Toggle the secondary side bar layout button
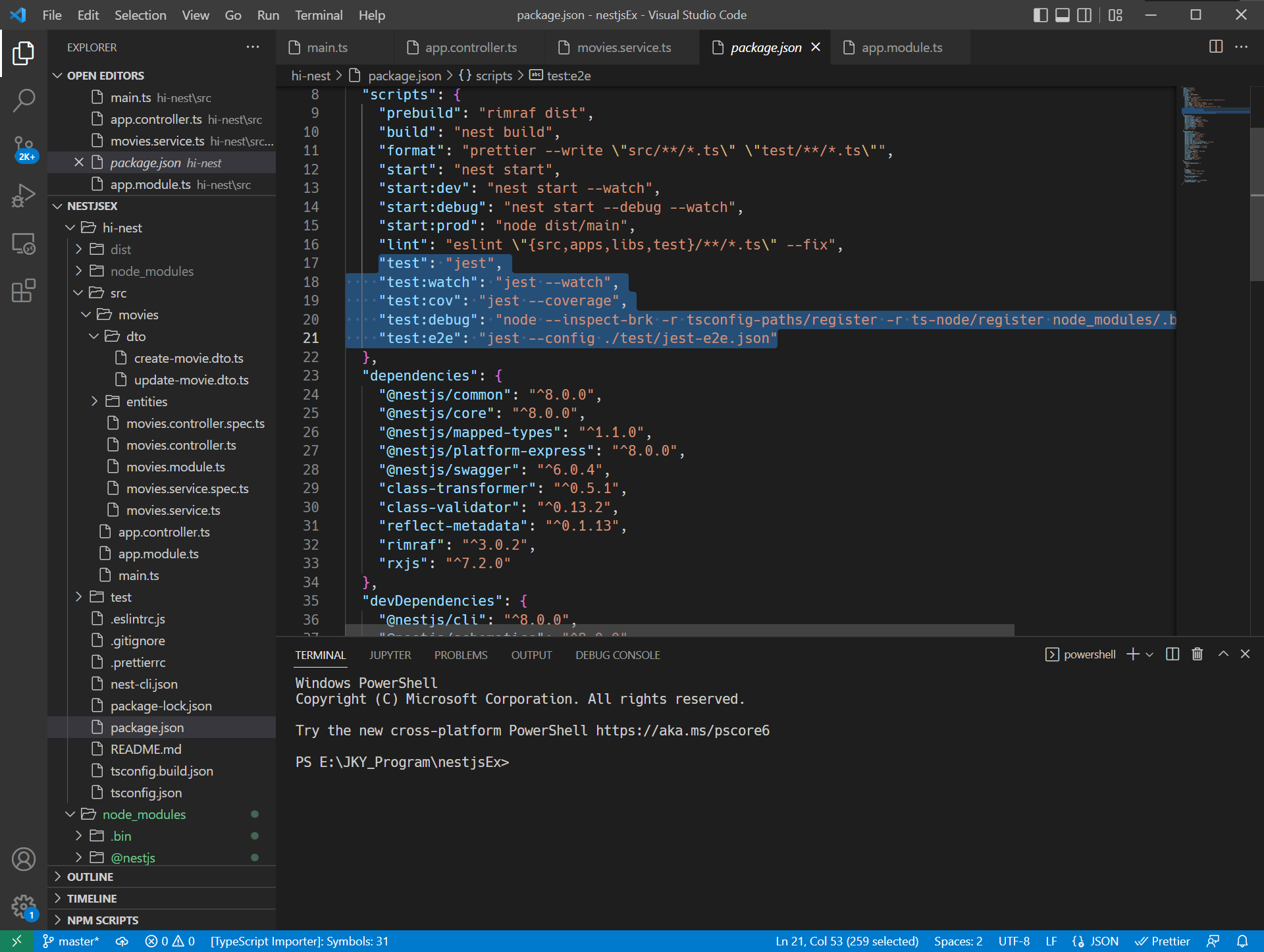 pyautogui.click(x=1084, y=15)
